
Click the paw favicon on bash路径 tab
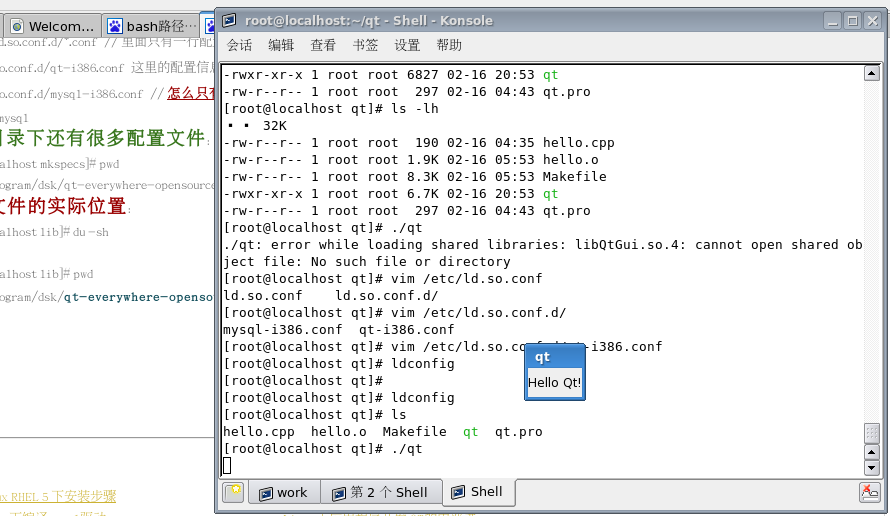pyautogui.click(x=115, y=26)
